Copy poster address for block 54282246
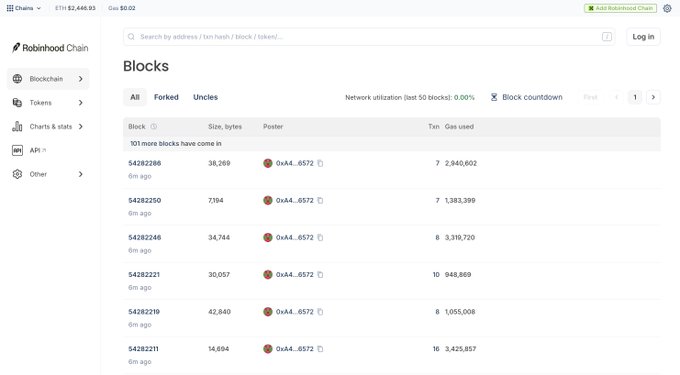The height and width of the screenshot is (375, 680). pos(320,238)
